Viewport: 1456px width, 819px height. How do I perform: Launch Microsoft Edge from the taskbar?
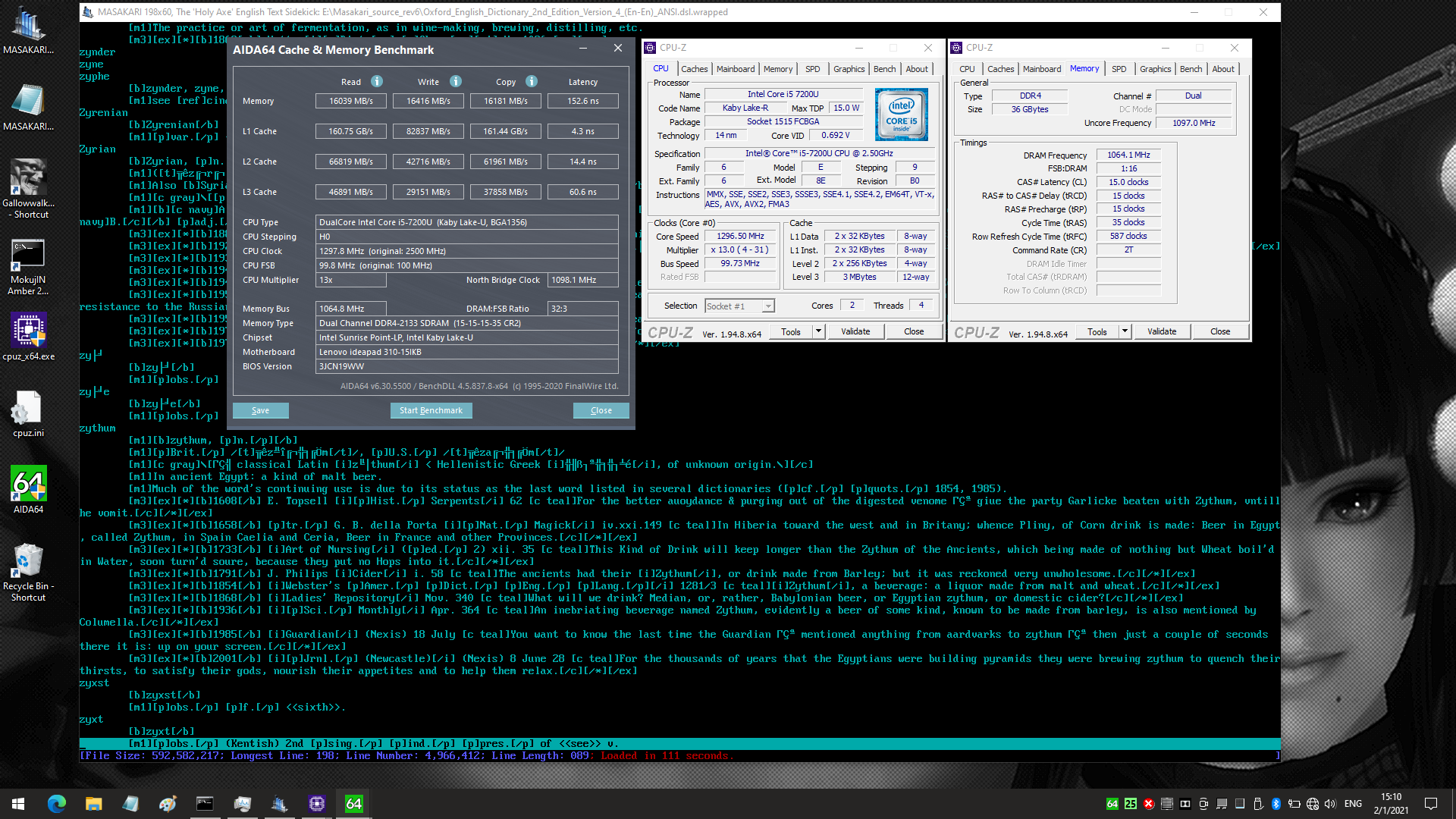pyautogui.click(x=57, y=804)
